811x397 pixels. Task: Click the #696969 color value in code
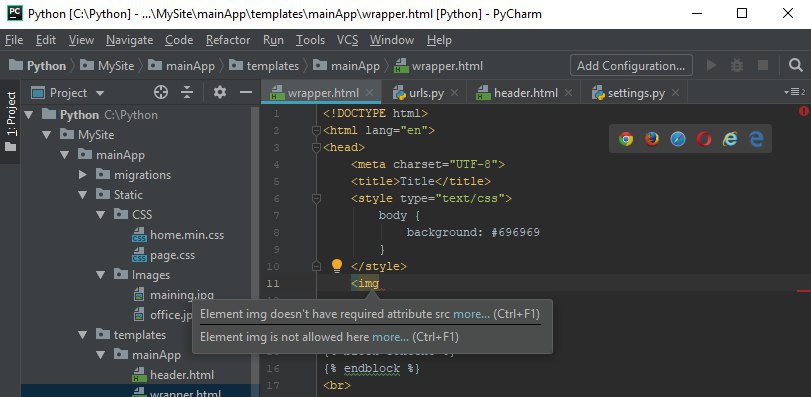point(515,232)
